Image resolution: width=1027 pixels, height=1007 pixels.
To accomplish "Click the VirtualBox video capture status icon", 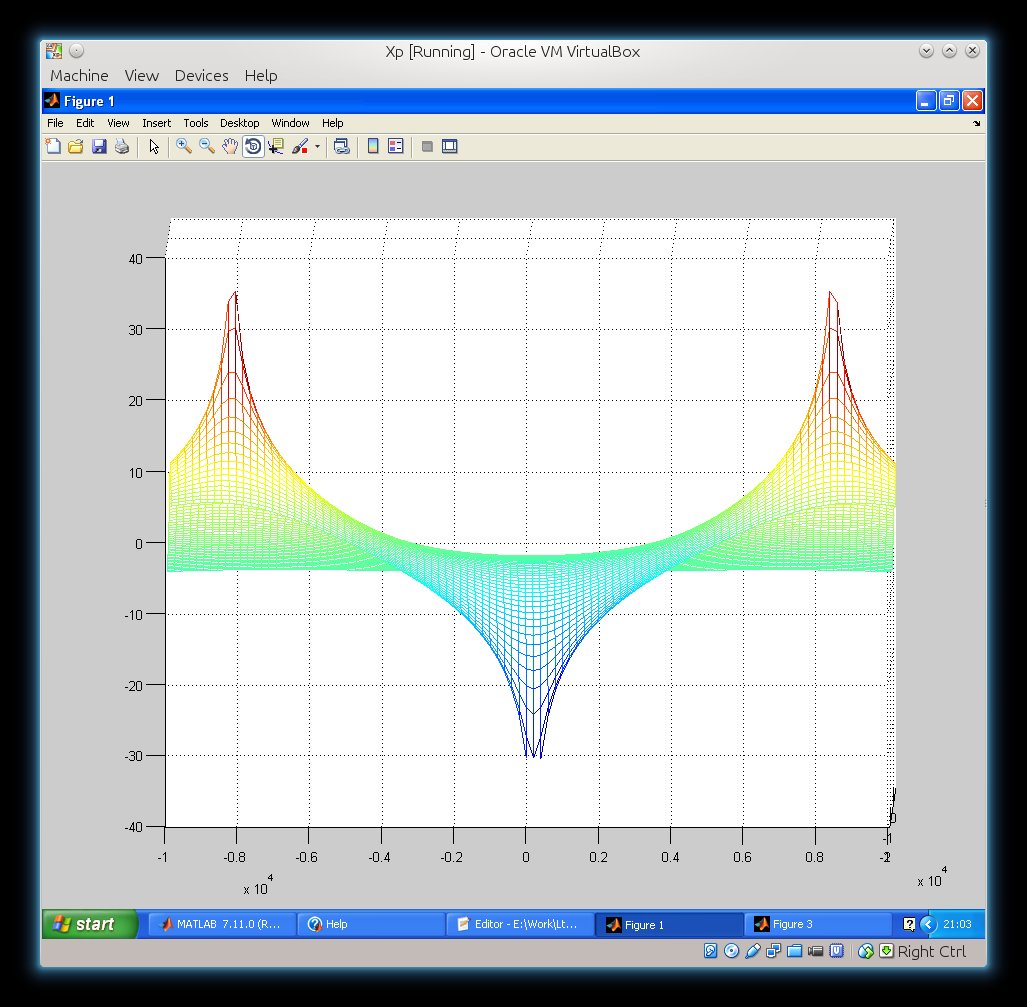I will coord(815,951).
